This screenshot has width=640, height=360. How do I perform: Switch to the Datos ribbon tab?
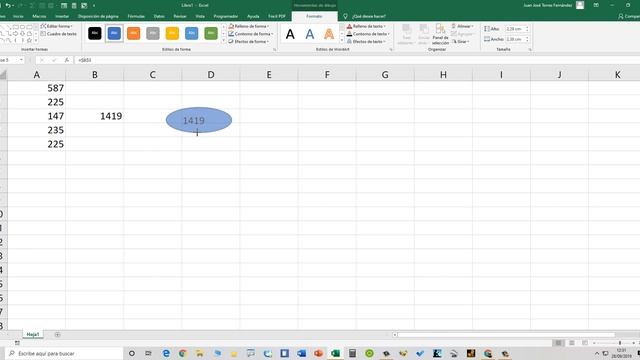(x=159, y=16)
